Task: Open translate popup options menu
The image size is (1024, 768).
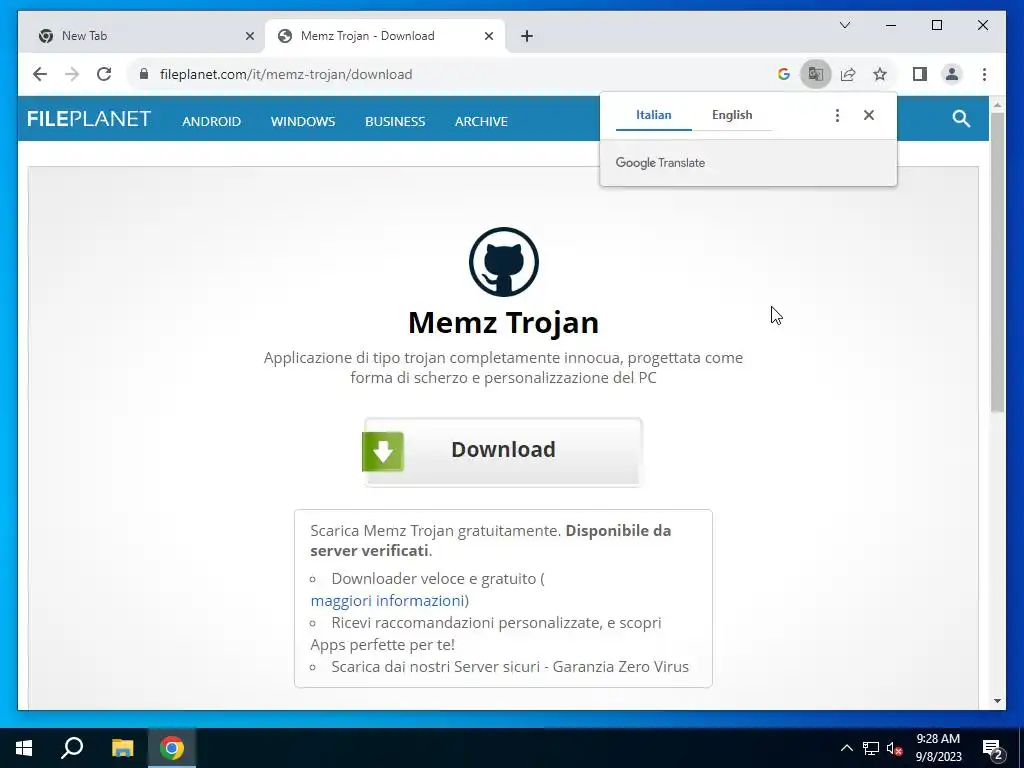Action: click(837, 116)
